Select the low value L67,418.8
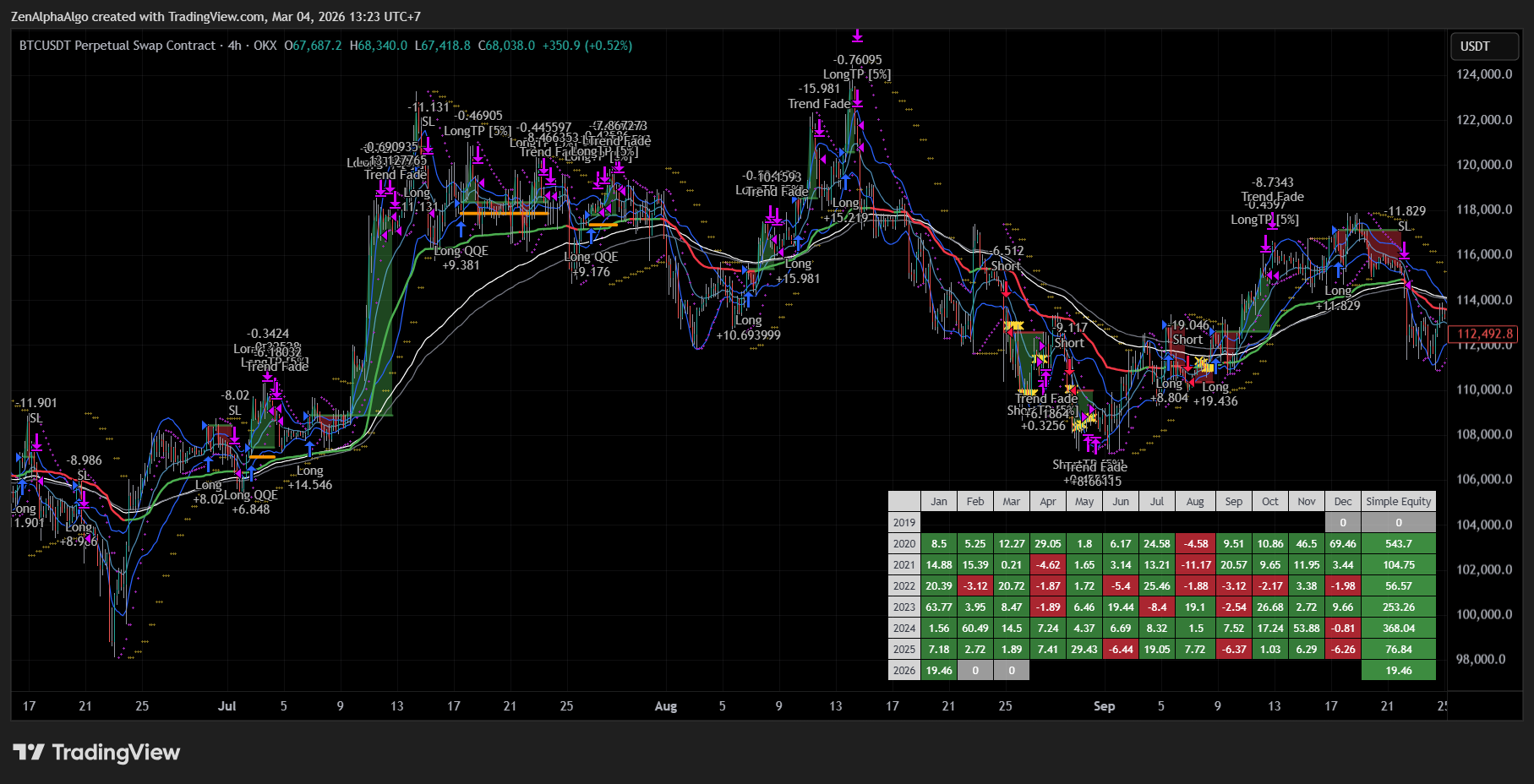 (x=443, y=46)
